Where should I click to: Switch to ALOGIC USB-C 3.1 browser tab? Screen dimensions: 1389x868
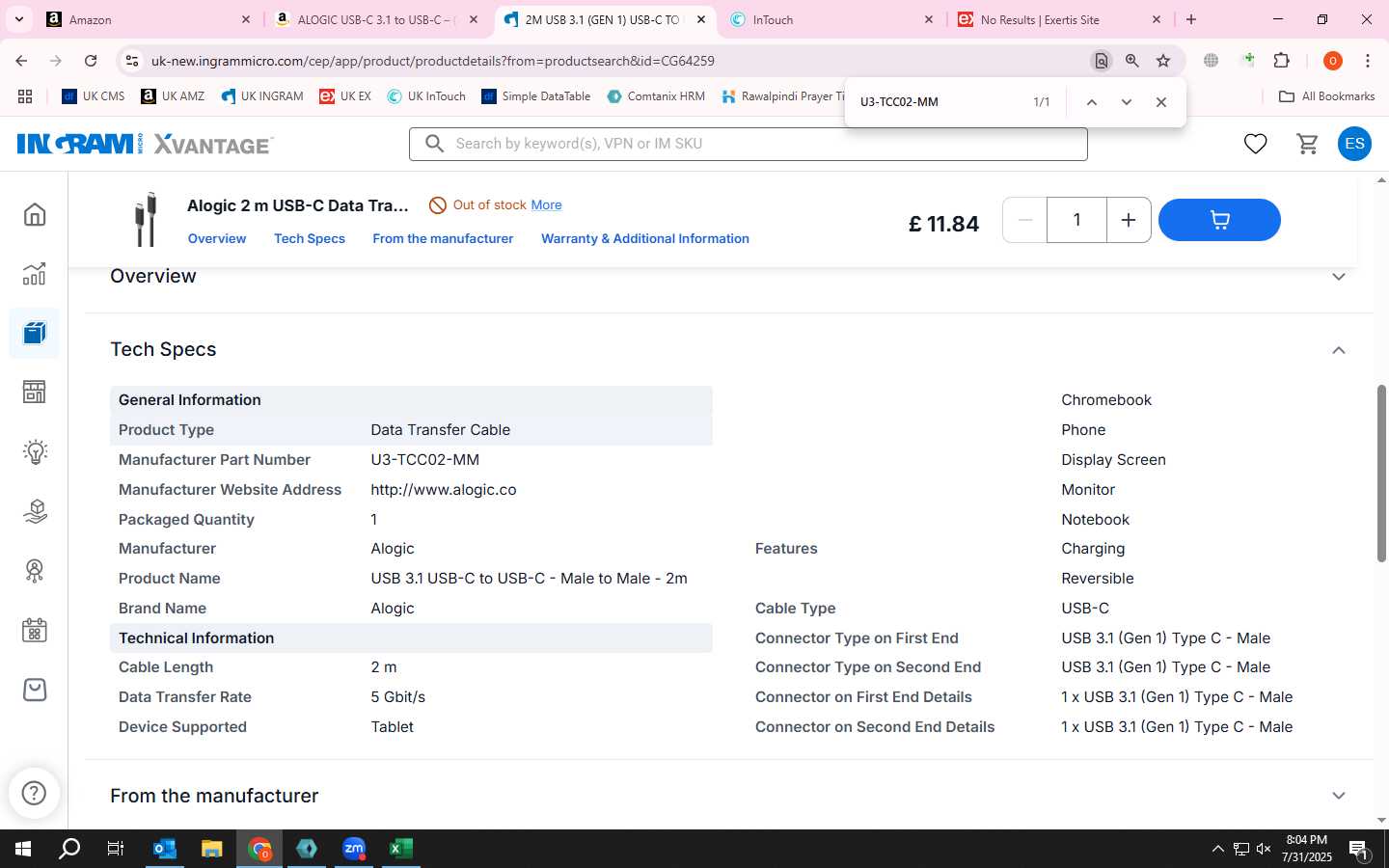click(376, 19)
